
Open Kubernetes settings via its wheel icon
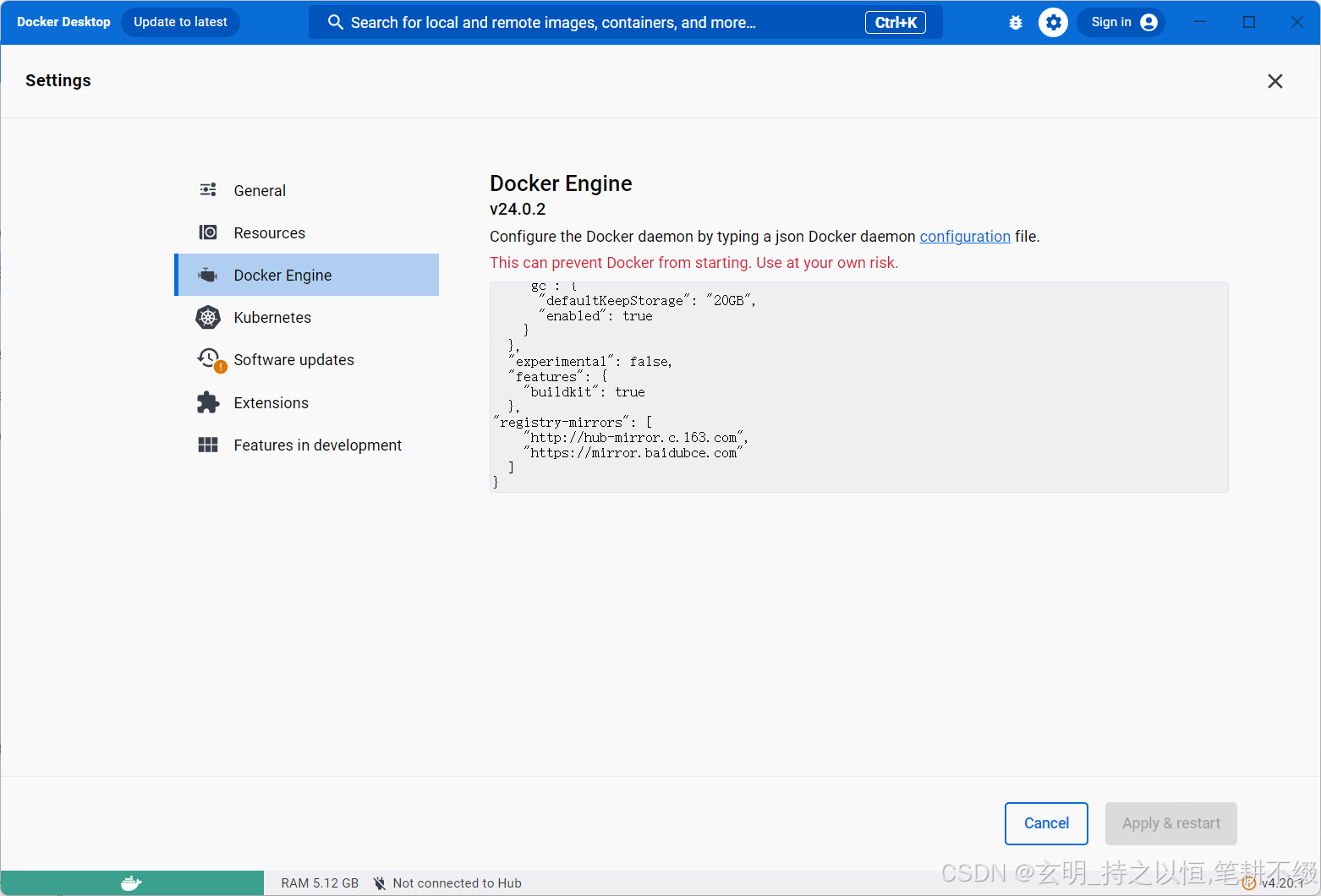click(x=207, y=317)
